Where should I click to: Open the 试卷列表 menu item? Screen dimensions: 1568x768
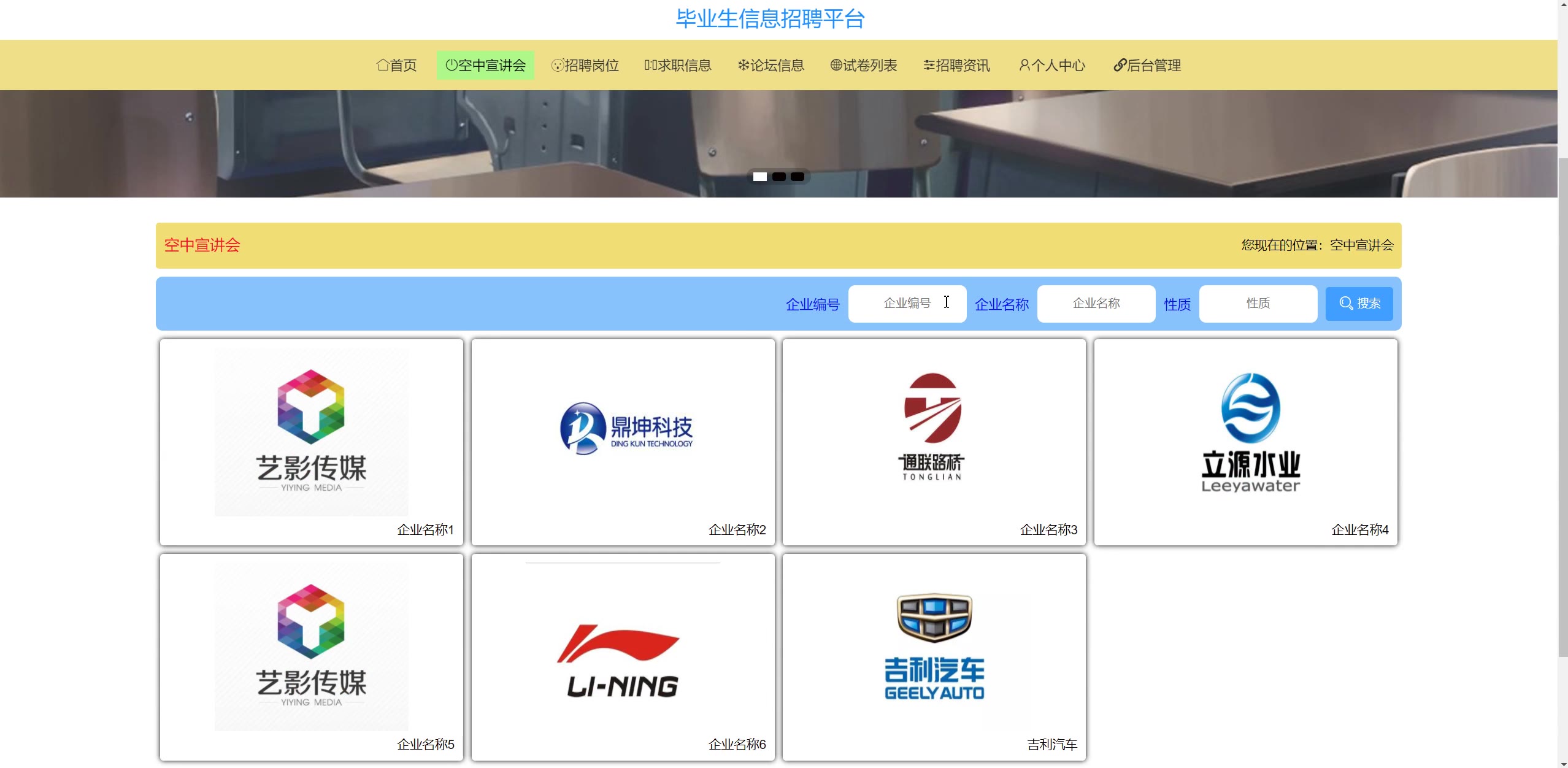(x=863, y=65)
